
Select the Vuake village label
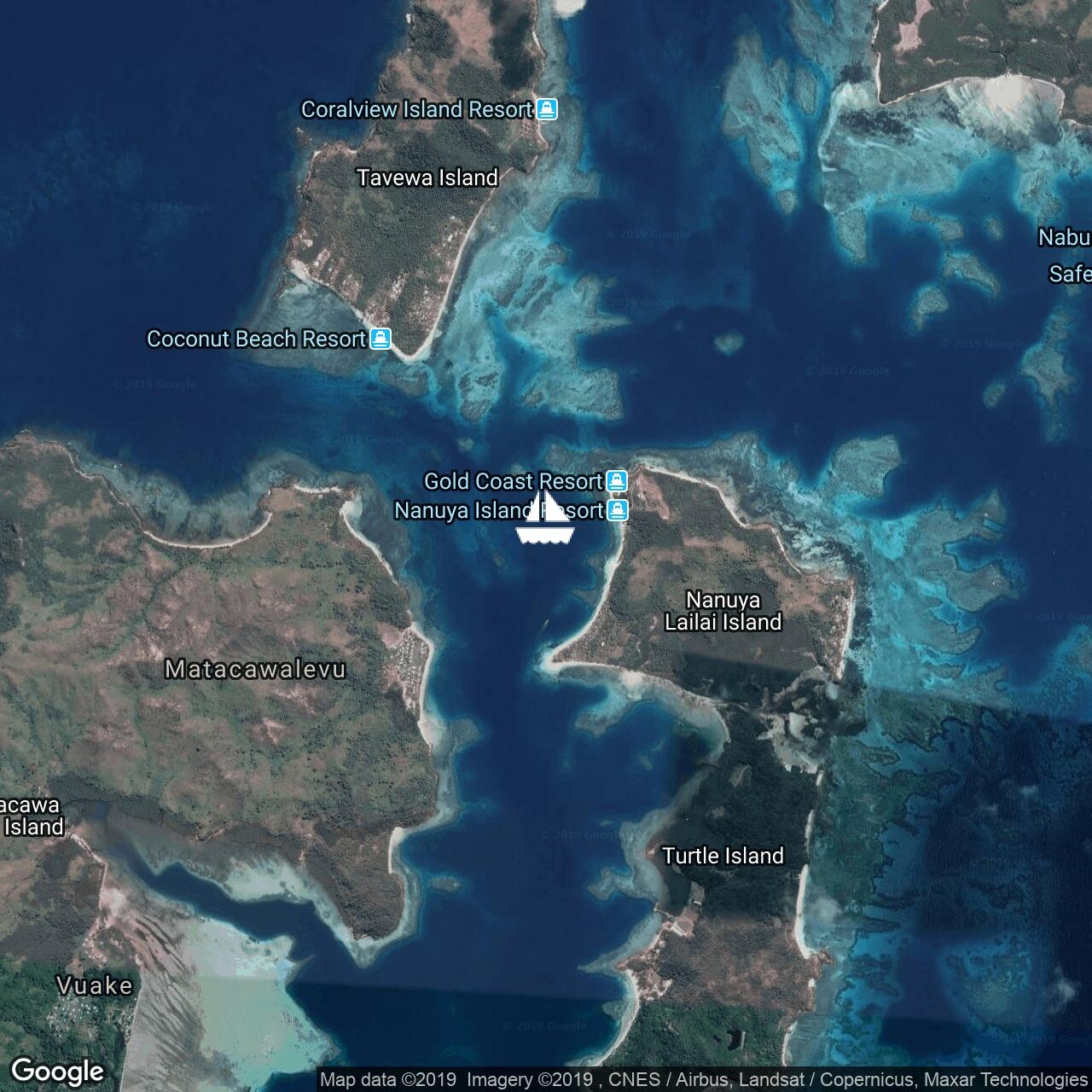pyautogui.click(x=95, y=986)
